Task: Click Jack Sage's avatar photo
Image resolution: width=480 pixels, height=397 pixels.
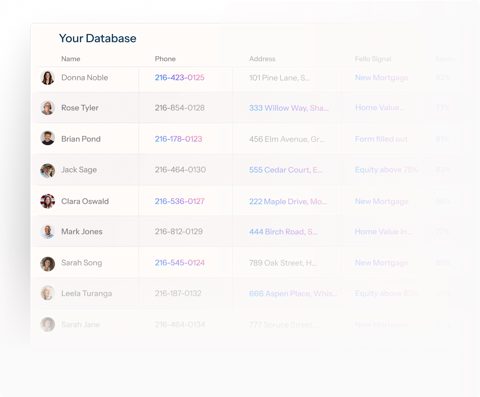Action: click(x=48, y=171)
